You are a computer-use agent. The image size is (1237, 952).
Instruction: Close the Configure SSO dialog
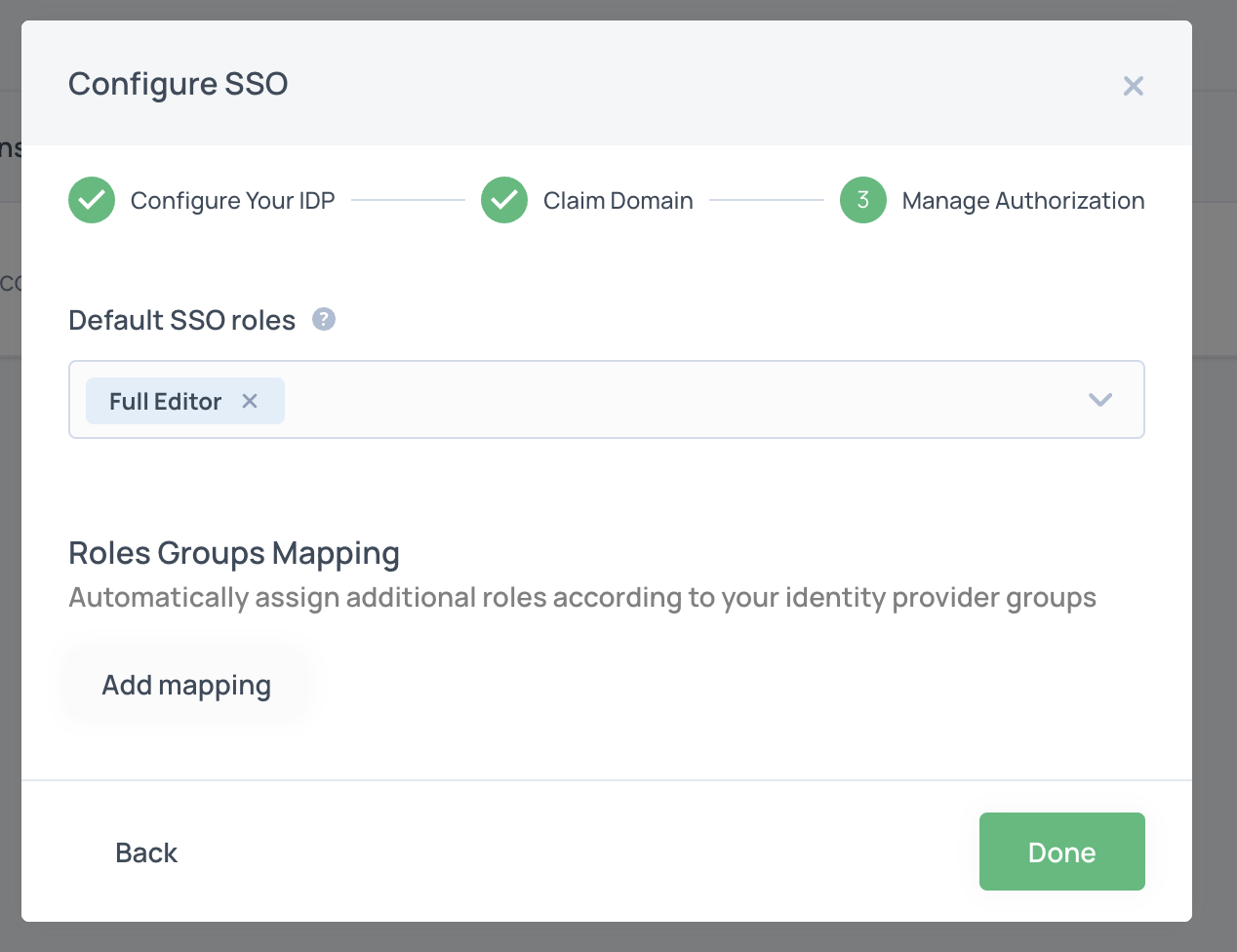coord(1133,86)
